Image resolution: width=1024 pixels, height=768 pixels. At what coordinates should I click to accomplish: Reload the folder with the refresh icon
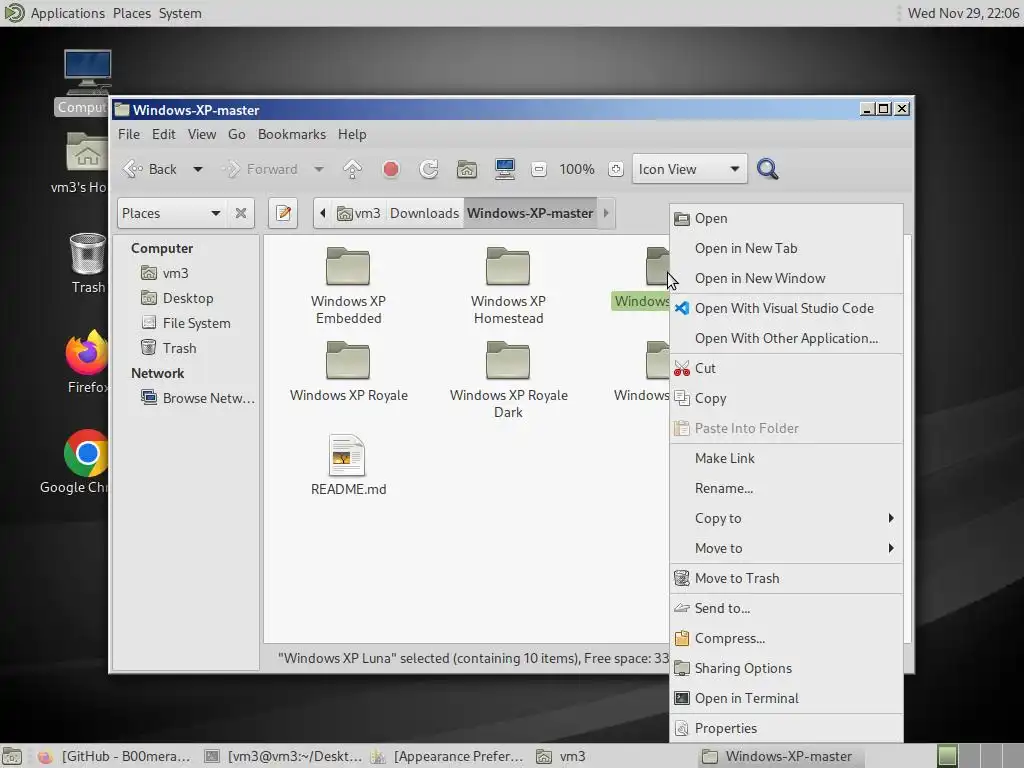[x=428, y=169]
